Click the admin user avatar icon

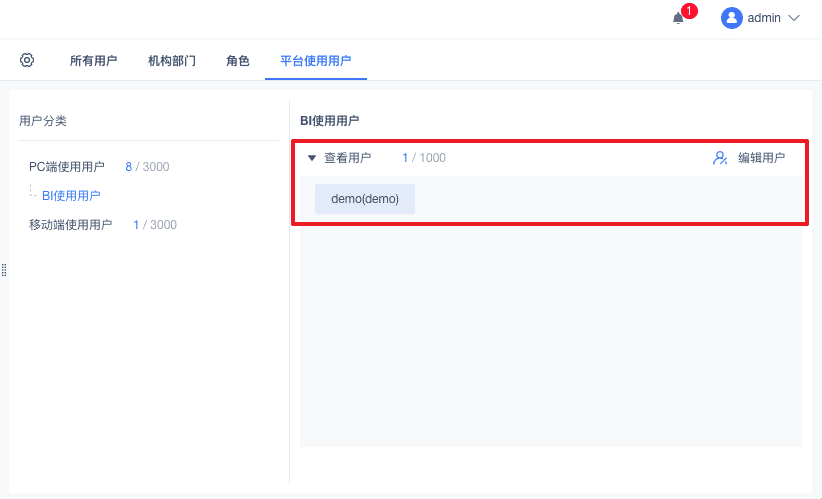[732, 18]
